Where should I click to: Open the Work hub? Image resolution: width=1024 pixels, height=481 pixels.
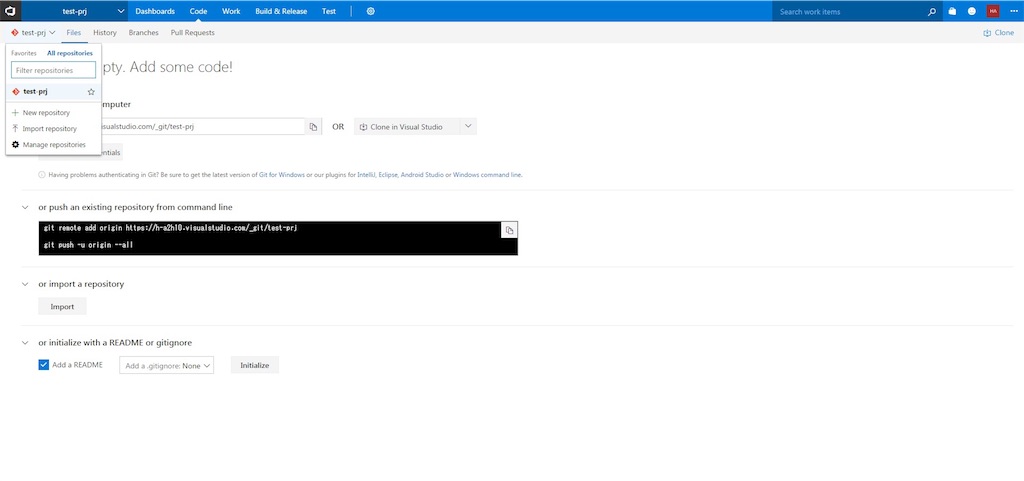(x=231, y=11)
